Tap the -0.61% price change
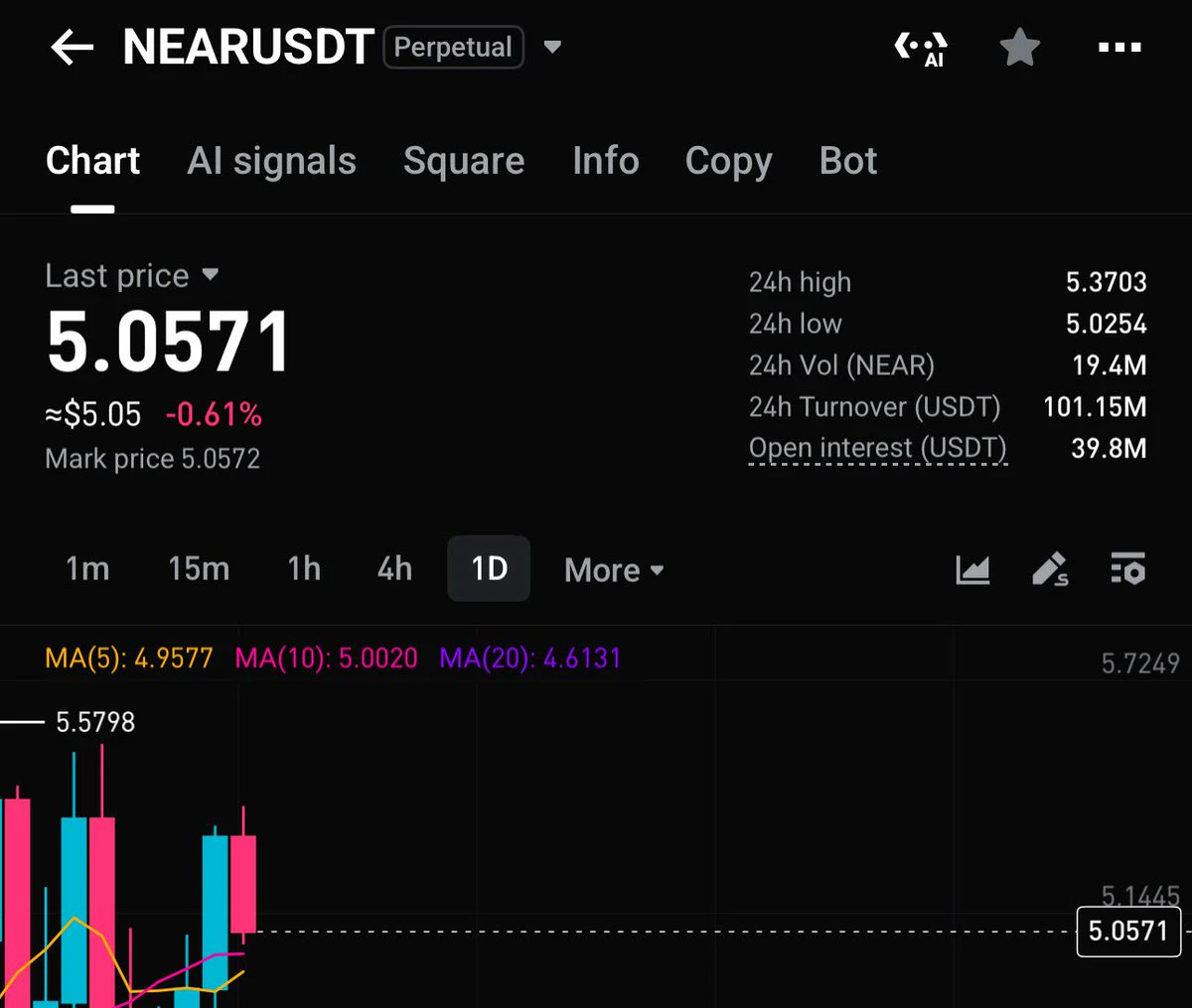Viewport: 1192px width, 1008px height. [x=214, y=414]
